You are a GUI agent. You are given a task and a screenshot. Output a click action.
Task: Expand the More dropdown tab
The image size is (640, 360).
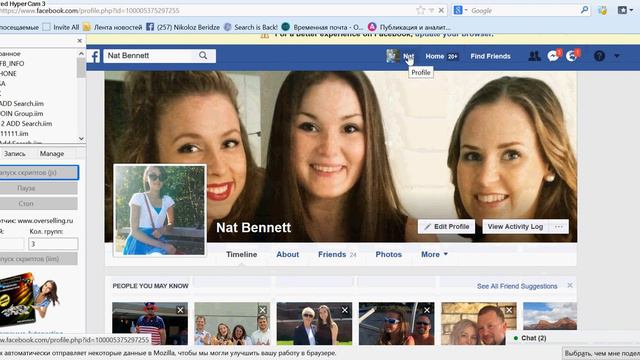[434, 254]
